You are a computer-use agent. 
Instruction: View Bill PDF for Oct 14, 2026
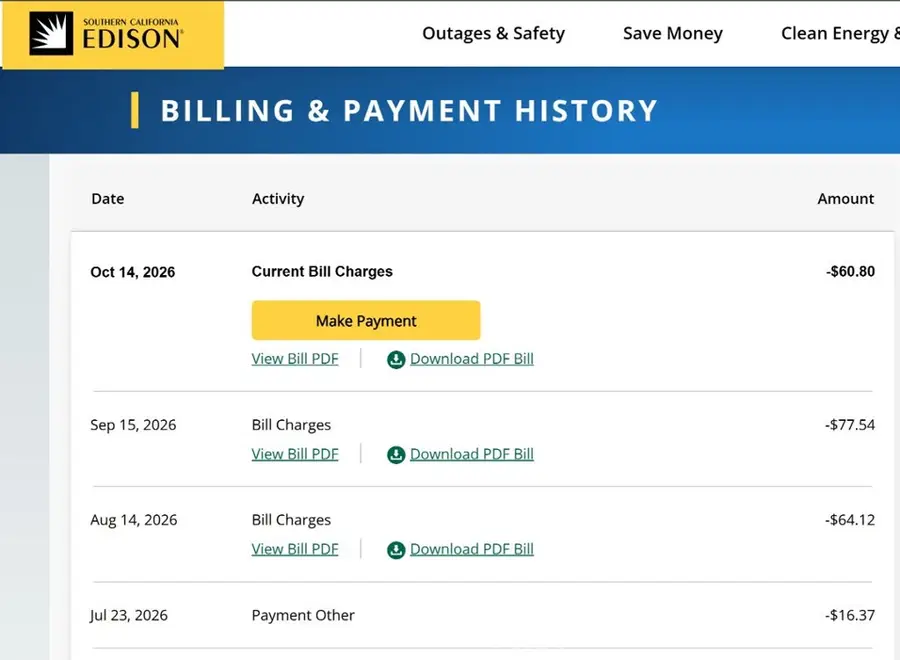point(295,359)
